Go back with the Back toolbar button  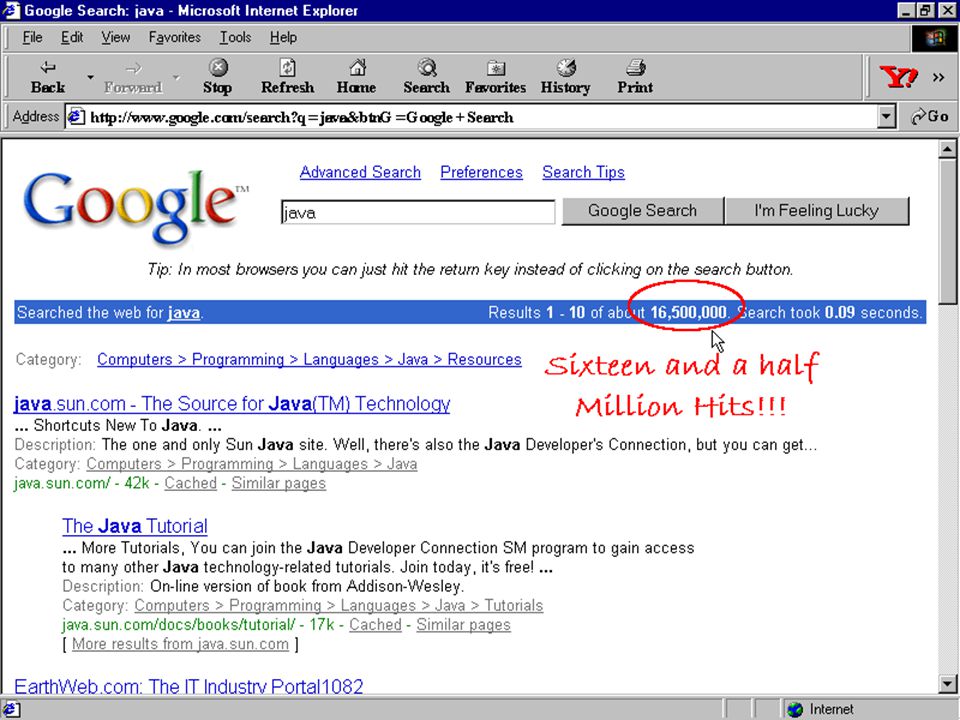tap(48, 77)
